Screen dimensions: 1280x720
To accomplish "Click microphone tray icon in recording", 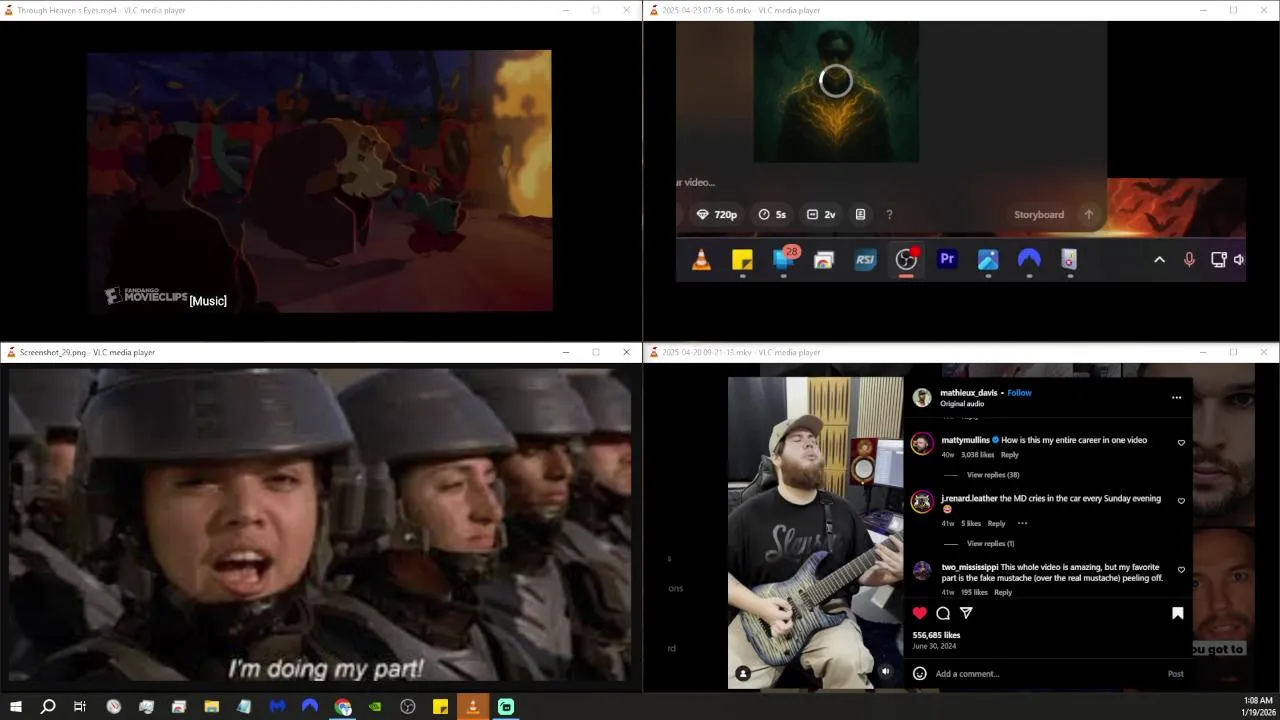I will coord(1189,259).
